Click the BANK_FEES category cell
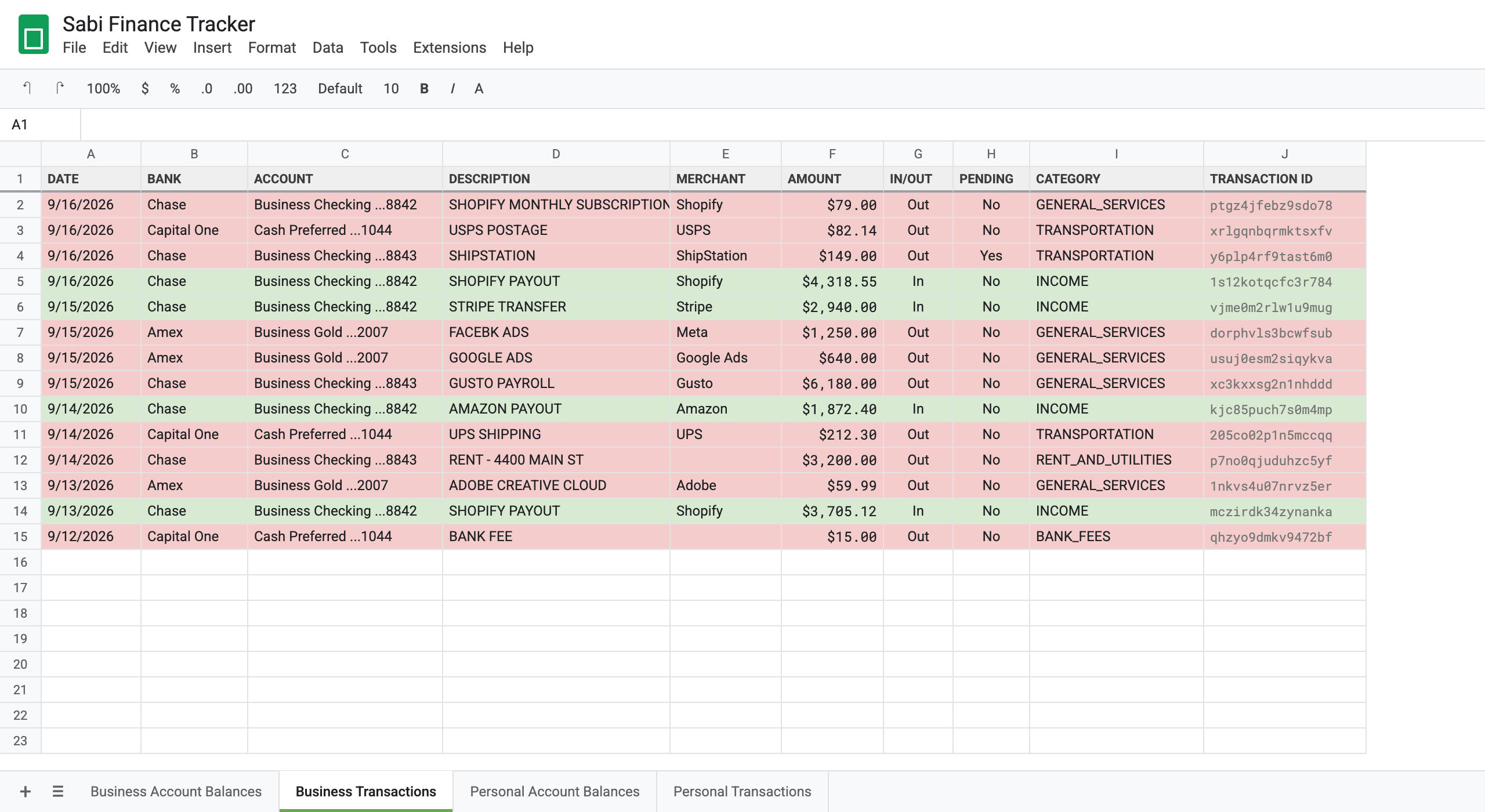 click(x=1117, y=536)
